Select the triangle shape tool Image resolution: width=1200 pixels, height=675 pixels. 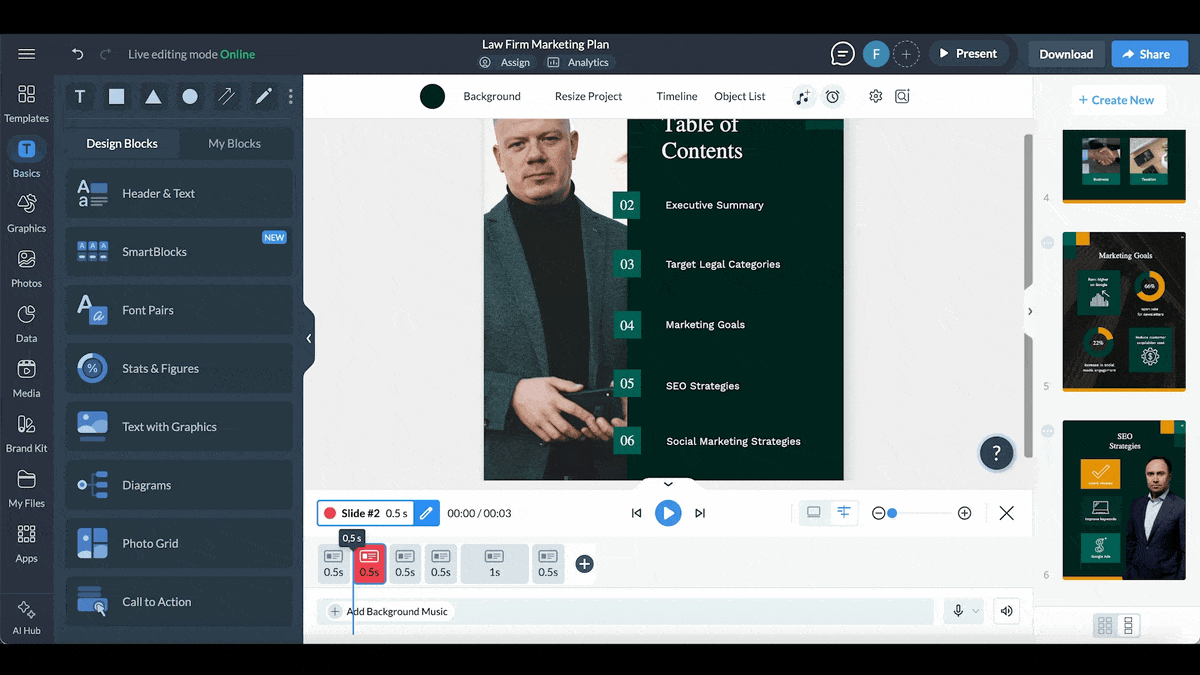(x=153, y=97)
